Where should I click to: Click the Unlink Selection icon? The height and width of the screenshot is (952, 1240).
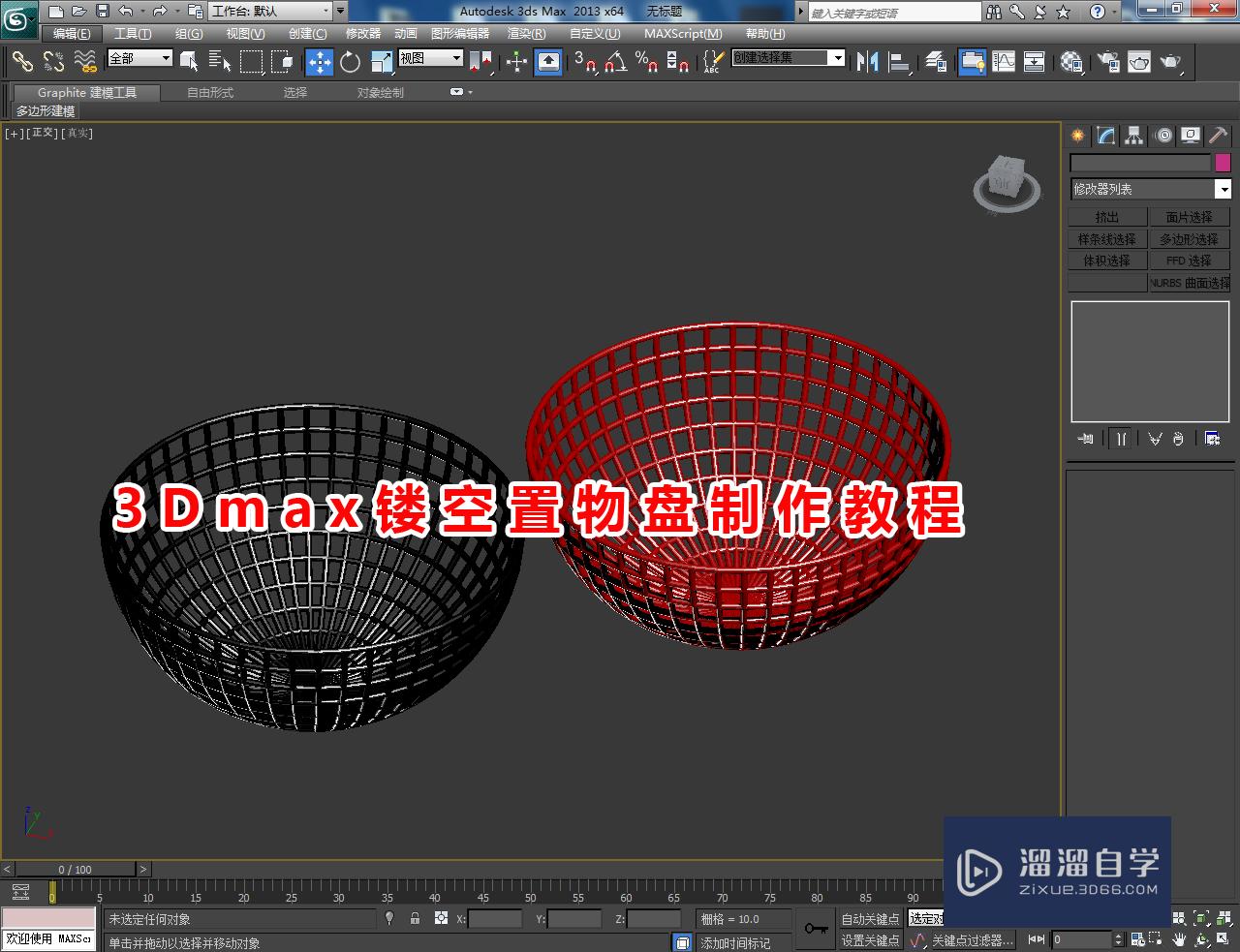(x=54, y=62)
